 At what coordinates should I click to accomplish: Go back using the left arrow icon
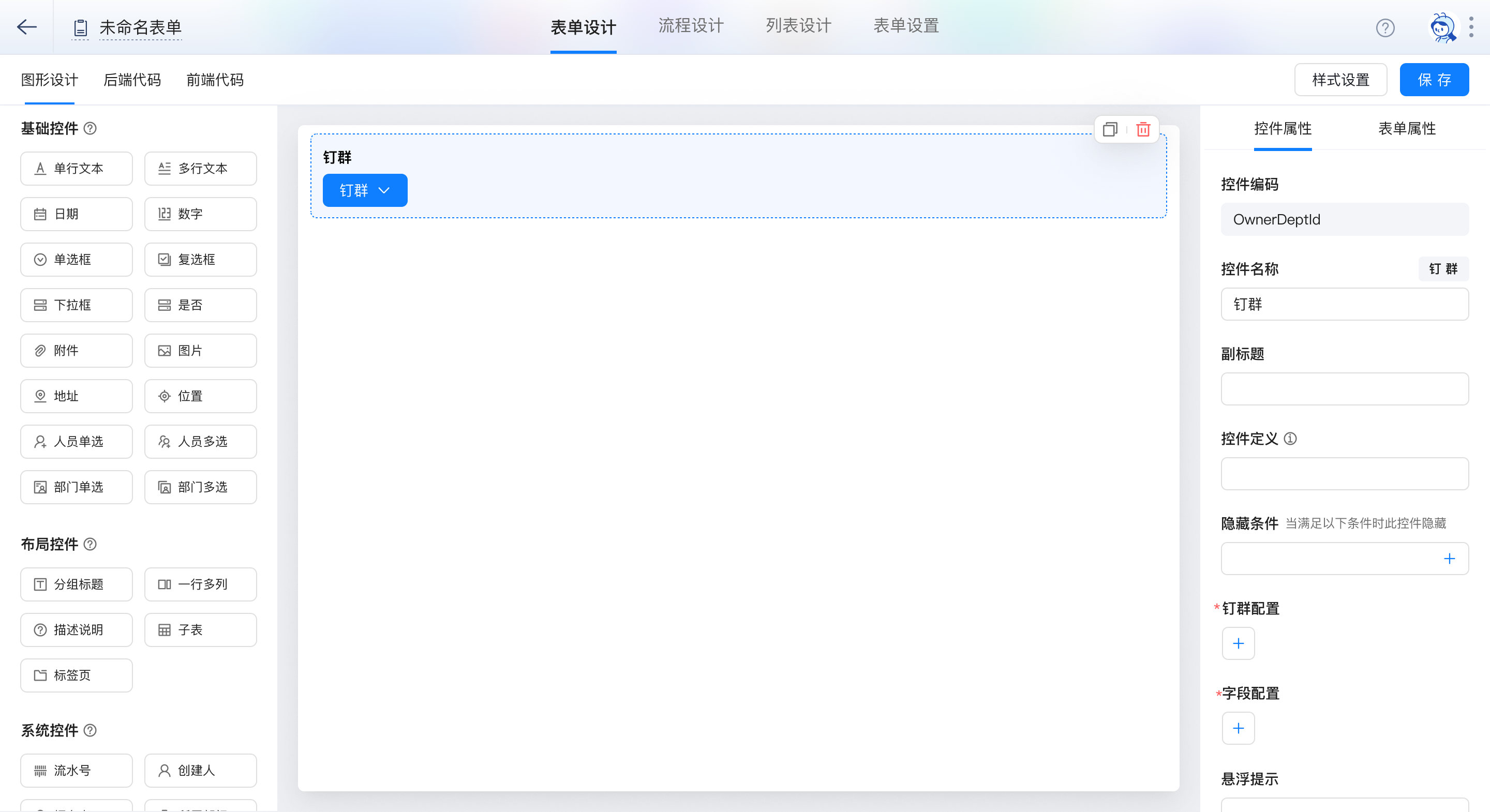(x=26, y=26)
